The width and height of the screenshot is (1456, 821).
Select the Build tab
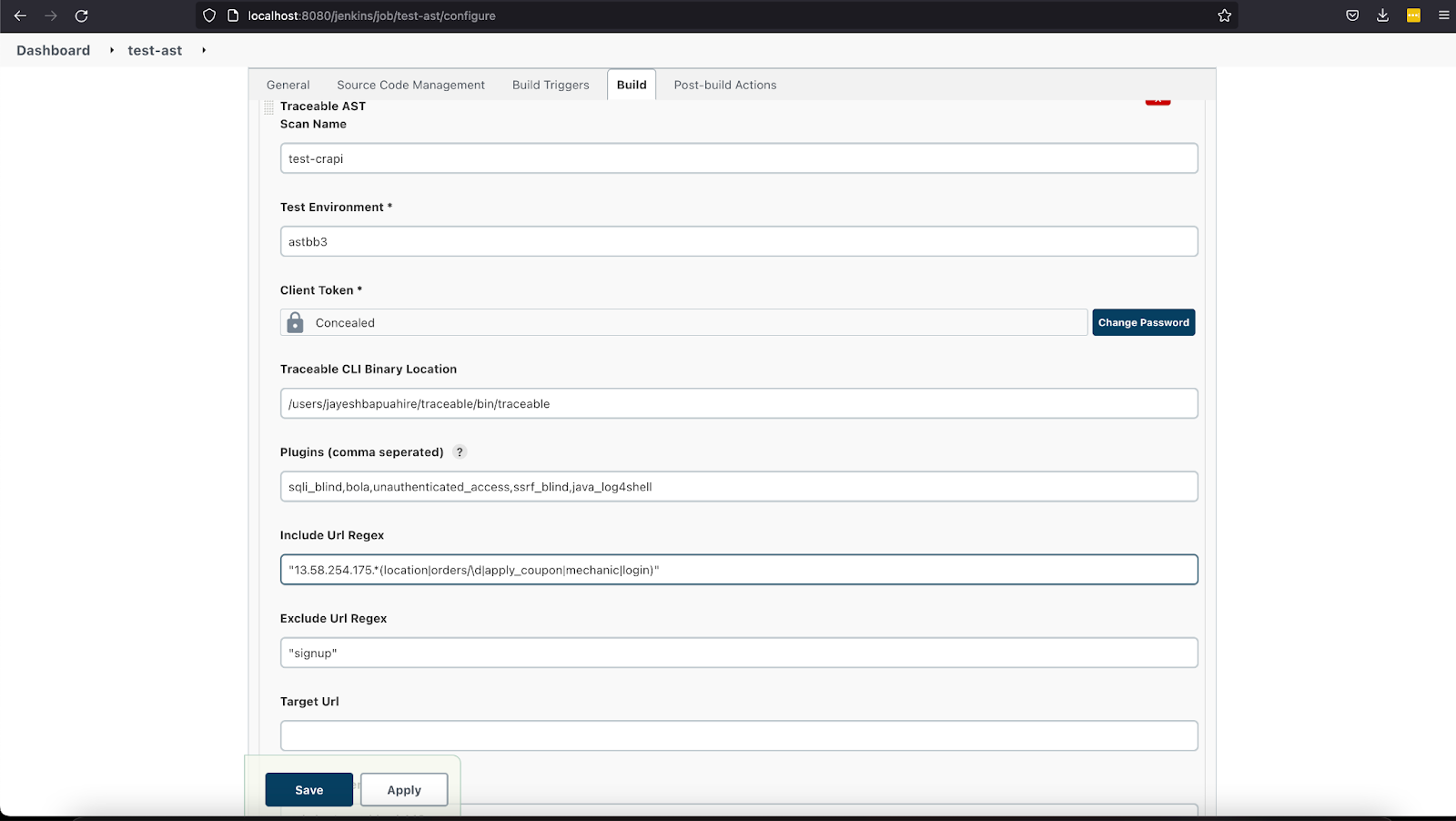pos(632,85)
